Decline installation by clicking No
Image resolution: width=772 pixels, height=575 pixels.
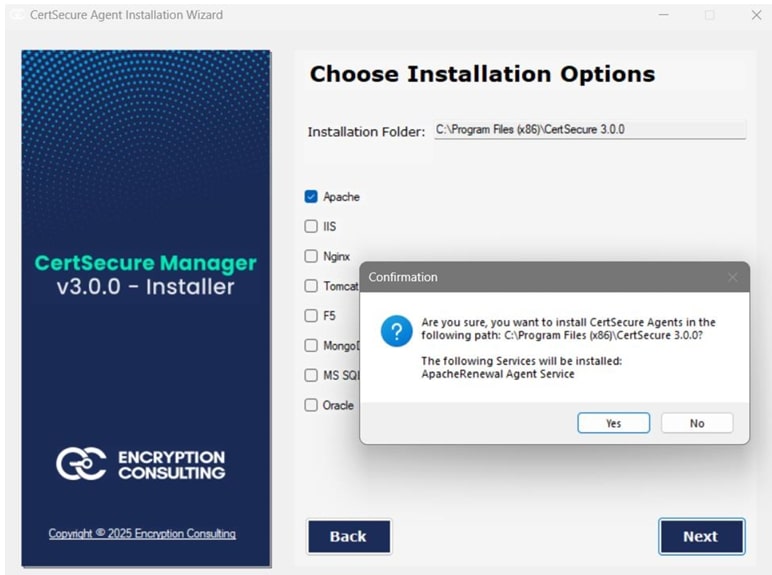697,423
